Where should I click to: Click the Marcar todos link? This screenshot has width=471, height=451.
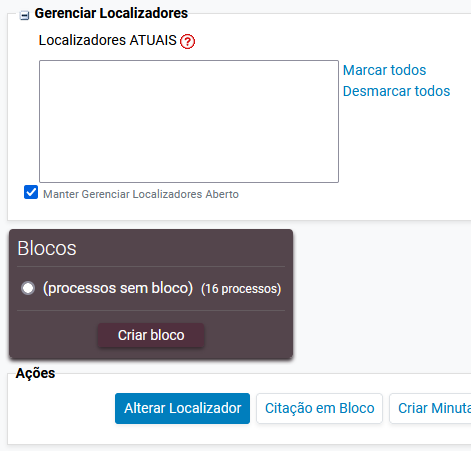tap(384, 70)
